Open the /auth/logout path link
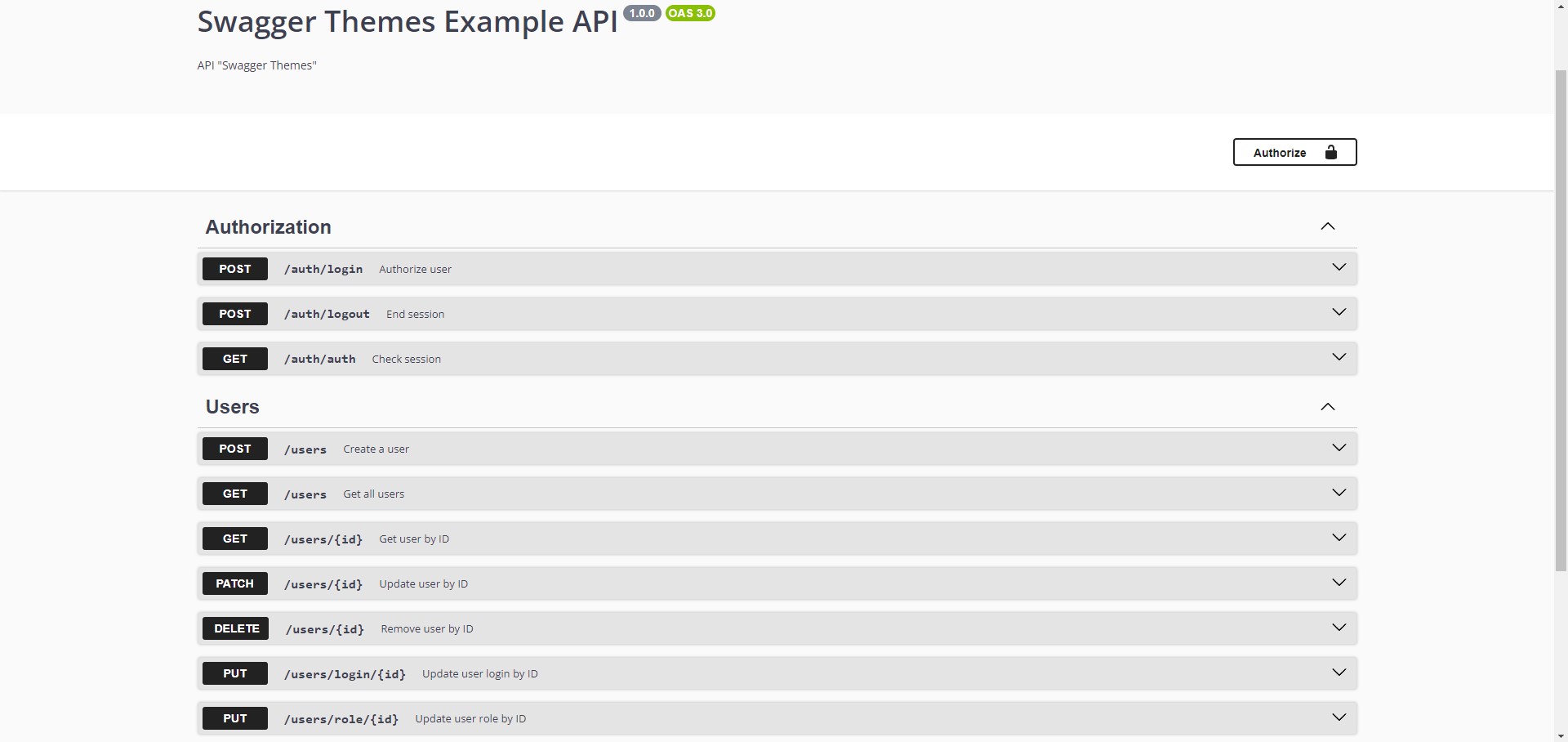This screenshot has height=742, width=1568. pyautogui.click(x=327, y=314)
